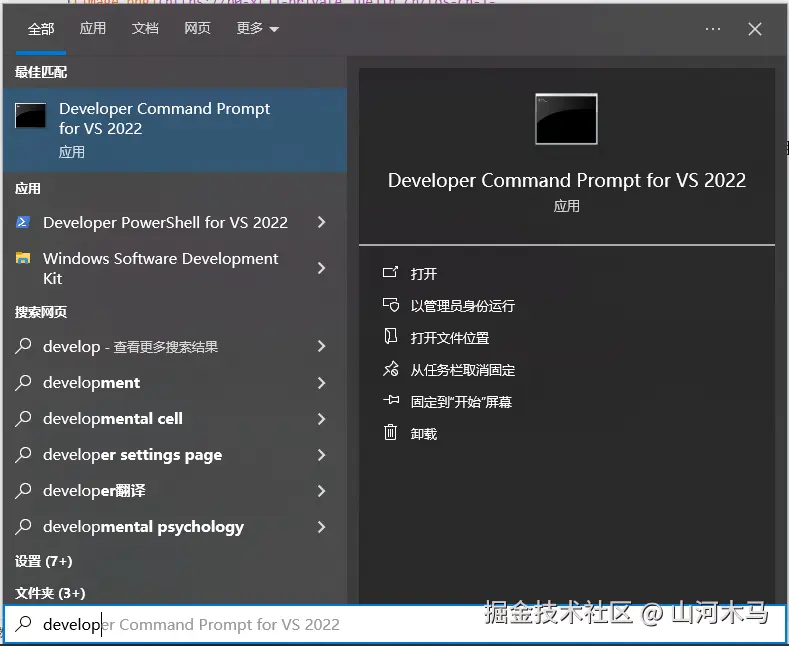
Task: Show the 设置 (7+) results
Action: coord(44,561)
